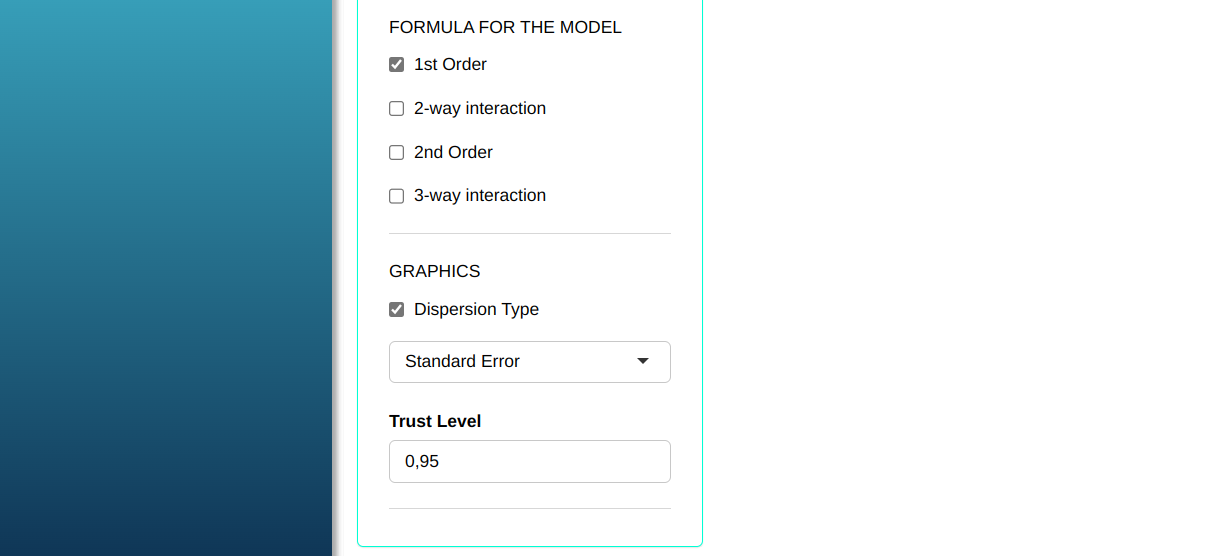Click the "2-way interaction" label text
The height and width of the screenshot is (556, 1210).
[x=480, y=109]
